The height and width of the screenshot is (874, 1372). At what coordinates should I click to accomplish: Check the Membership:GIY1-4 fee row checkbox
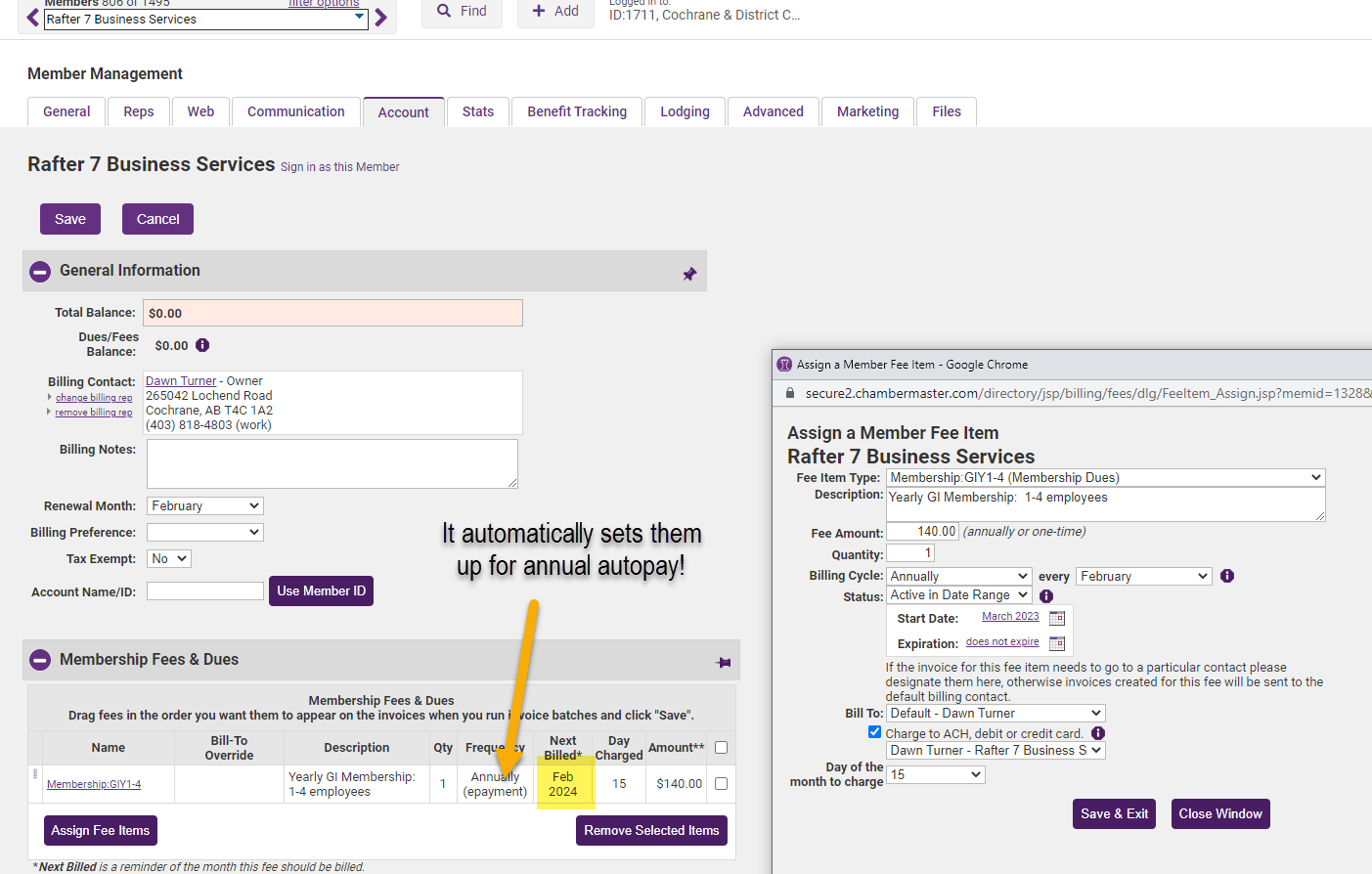(721, 783)
